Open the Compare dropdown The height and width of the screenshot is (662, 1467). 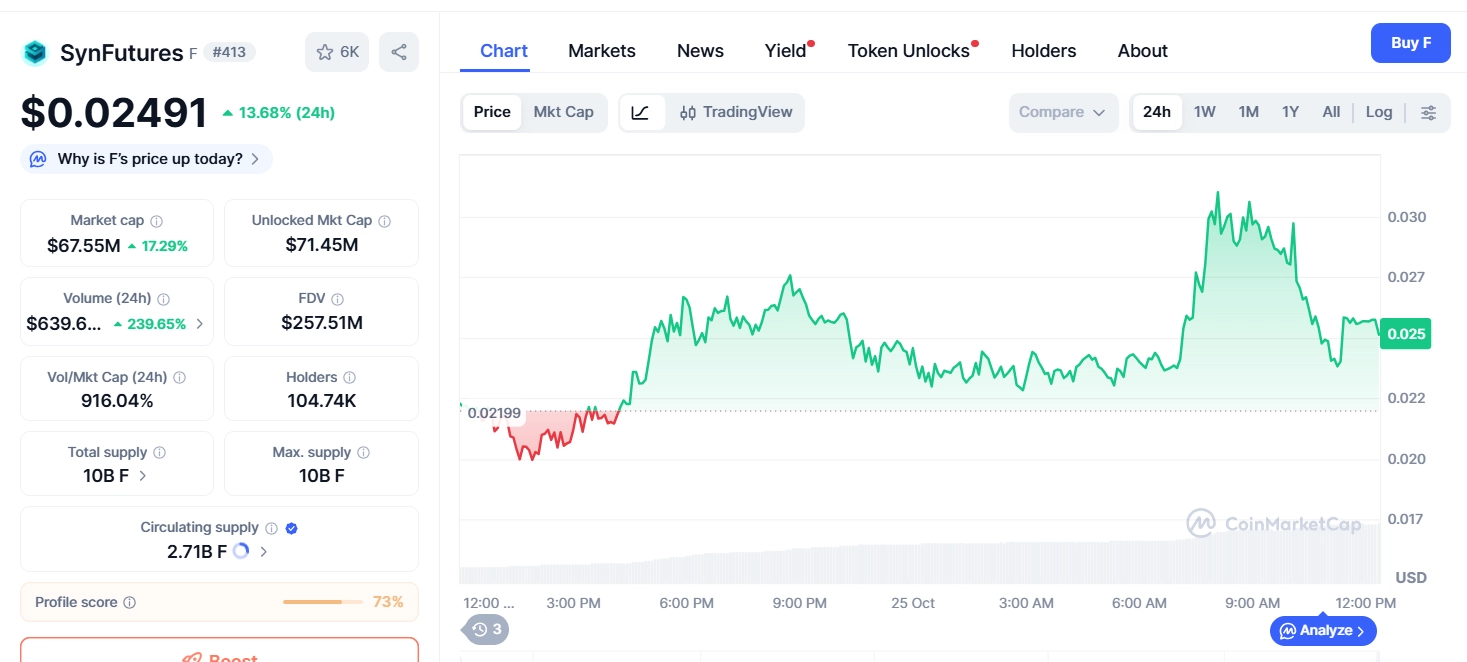1062,112
